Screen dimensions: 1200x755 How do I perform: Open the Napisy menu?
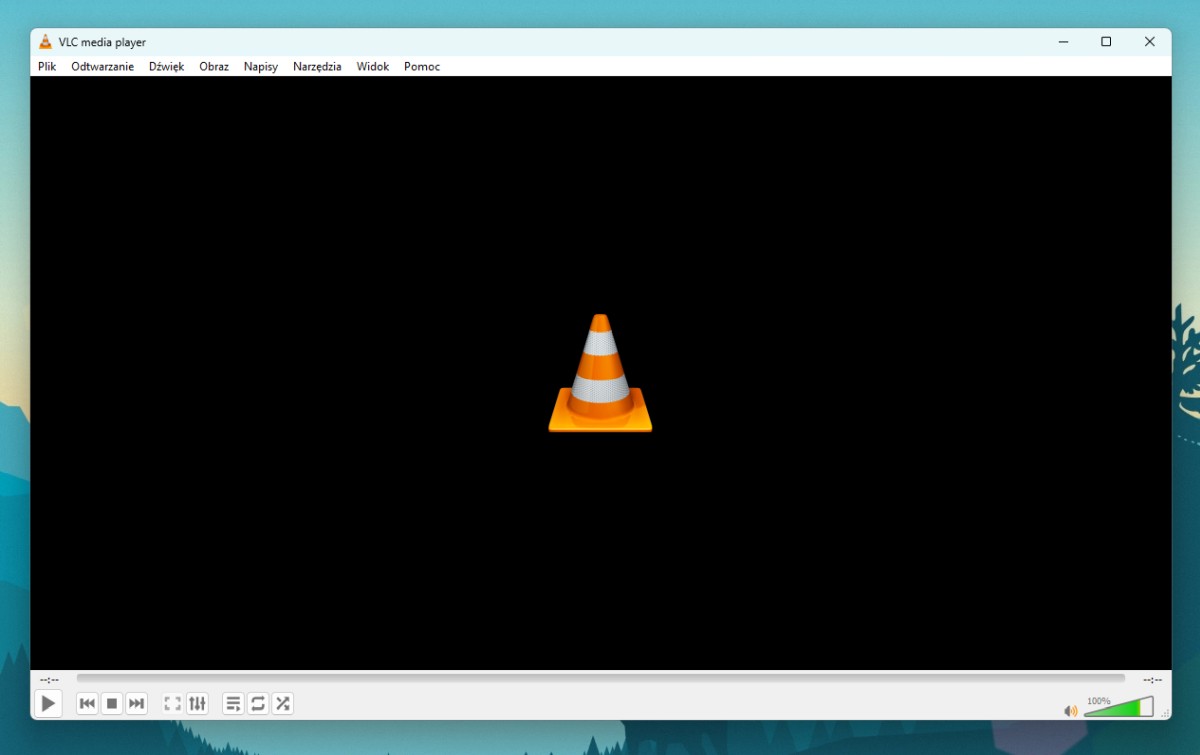click(x=260, y=66)
